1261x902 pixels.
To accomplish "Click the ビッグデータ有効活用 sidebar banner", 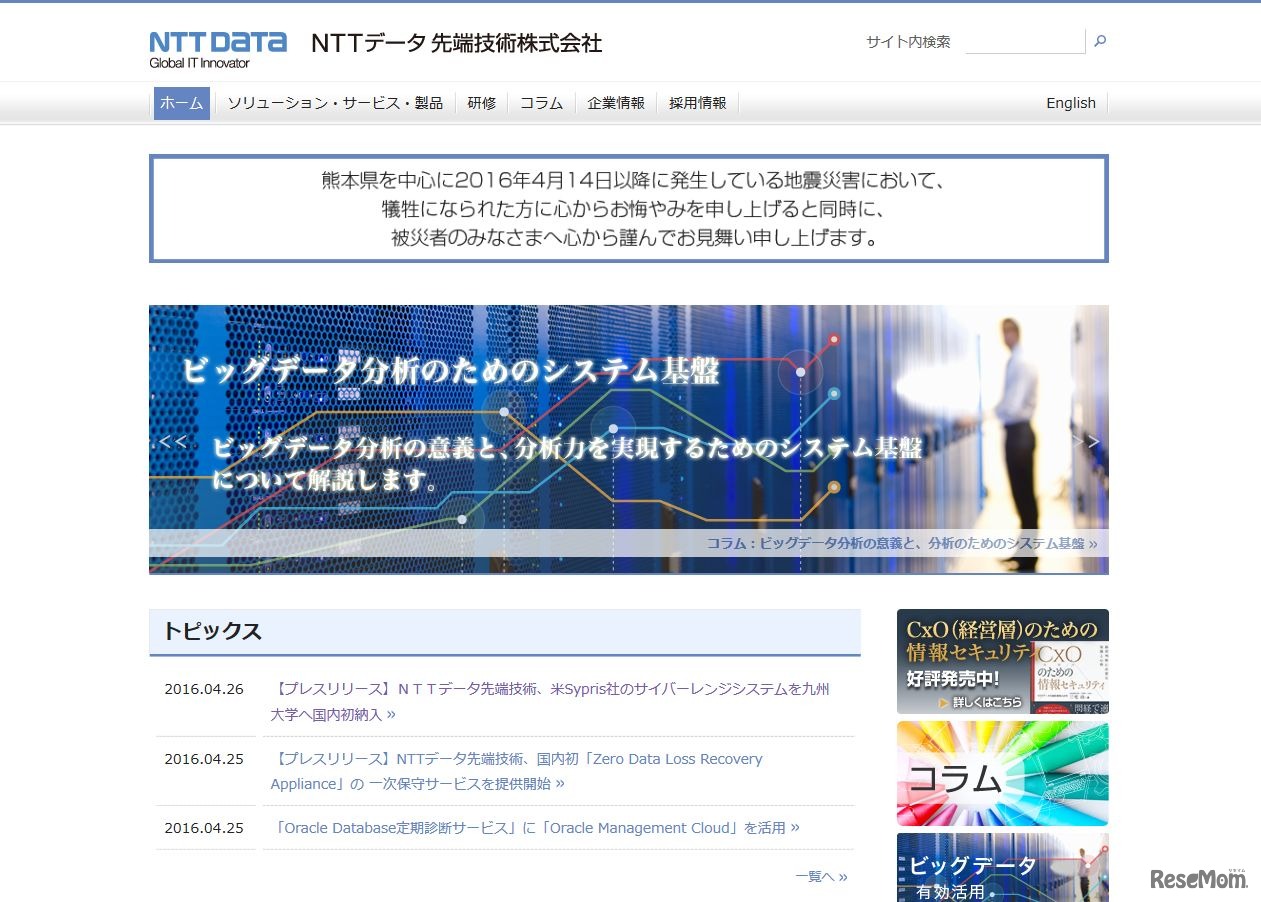I will (1002, 868).
